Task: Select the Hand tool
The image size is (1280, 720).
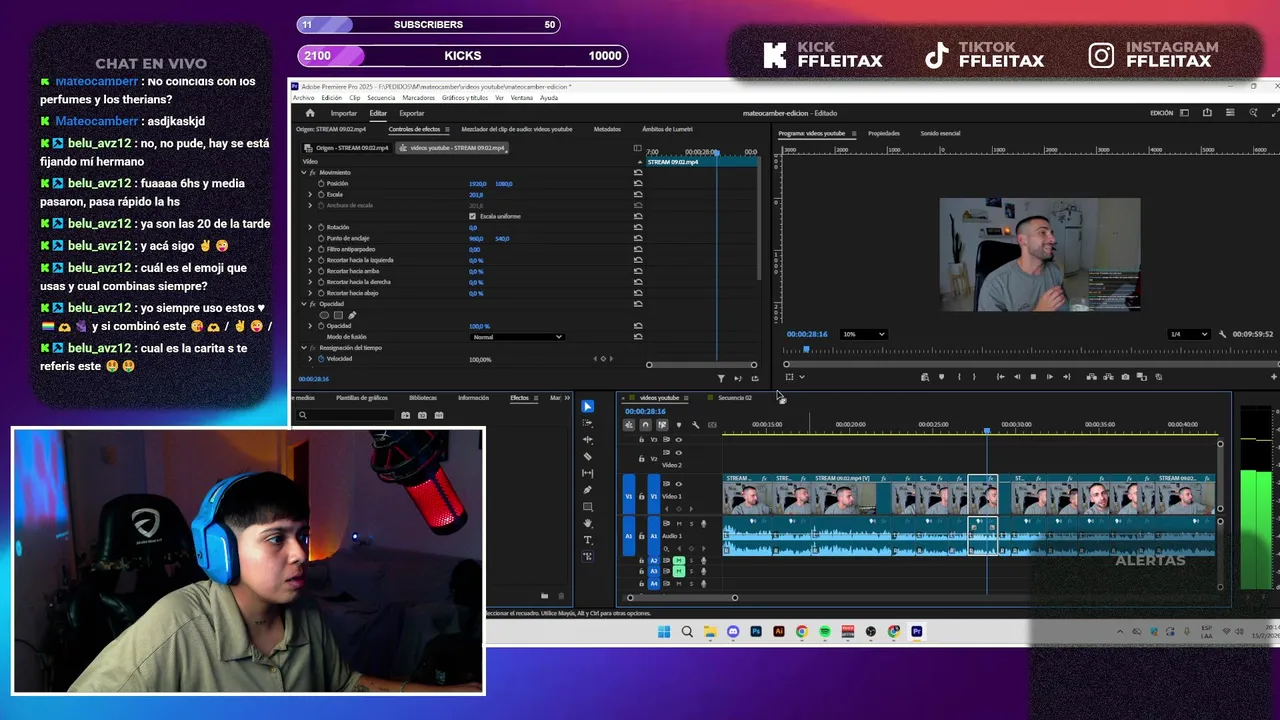Action: 587,523
